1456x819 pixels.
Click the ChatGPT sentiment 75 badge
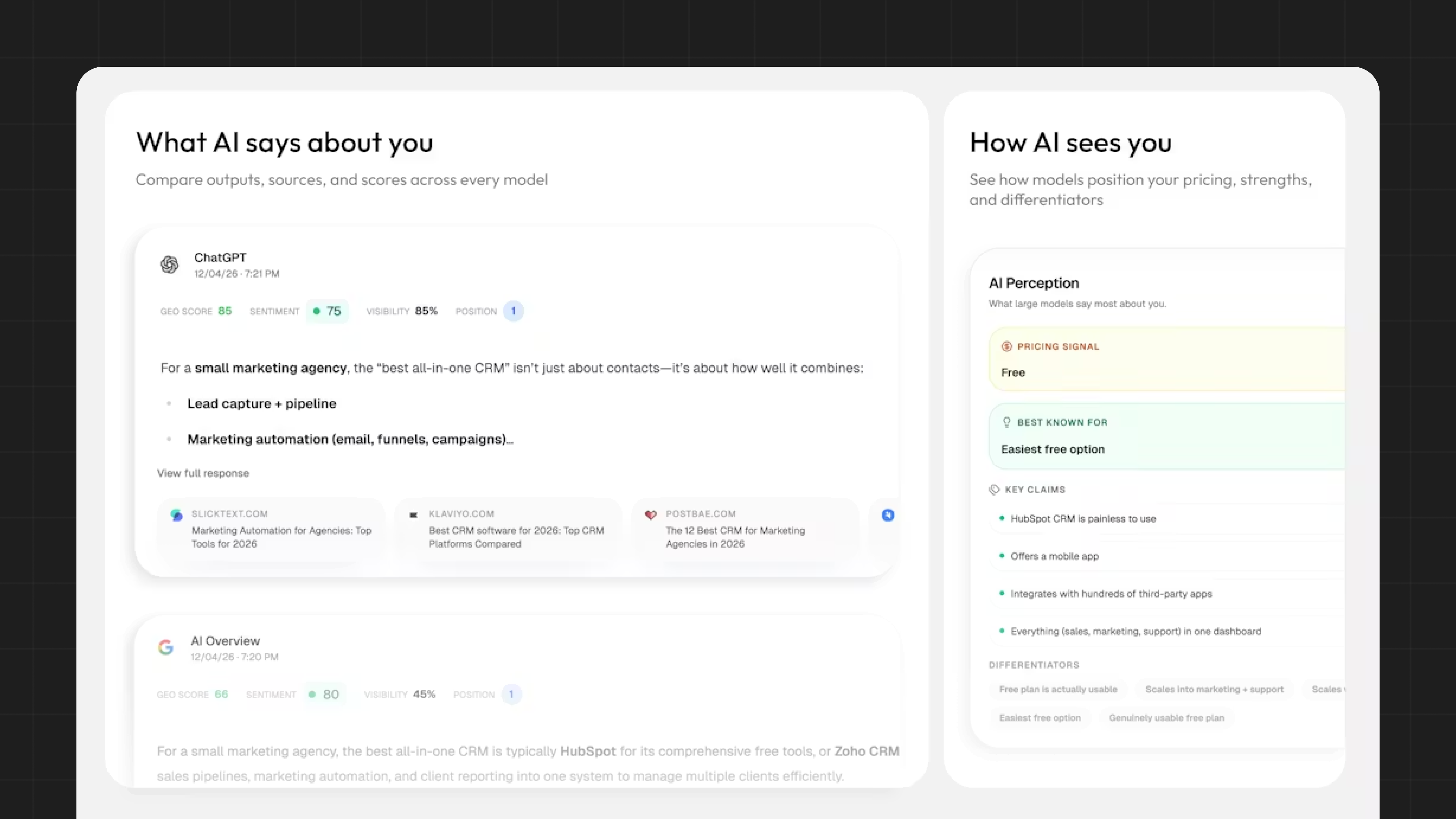click(x=327, y=311)
